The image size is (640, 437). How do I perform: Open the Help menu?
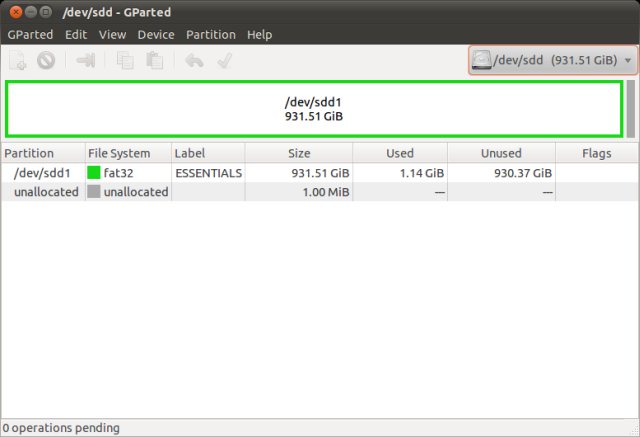(259, 35)
